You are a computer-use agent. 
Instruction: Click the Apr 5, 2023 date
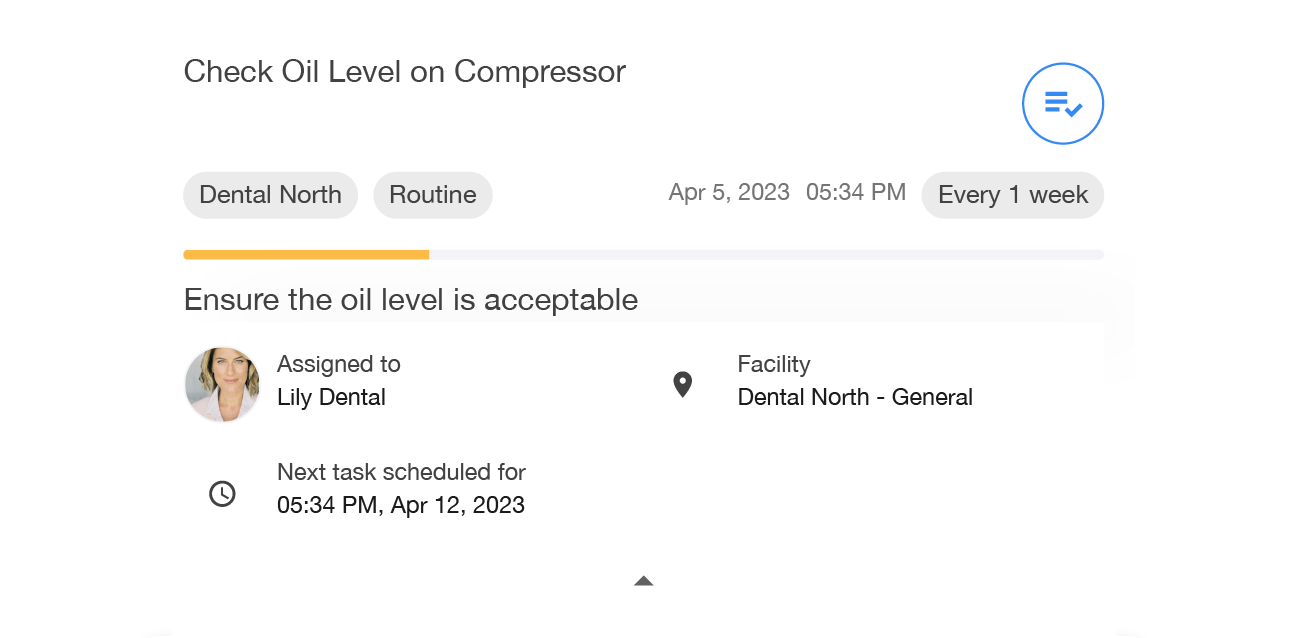729,192
